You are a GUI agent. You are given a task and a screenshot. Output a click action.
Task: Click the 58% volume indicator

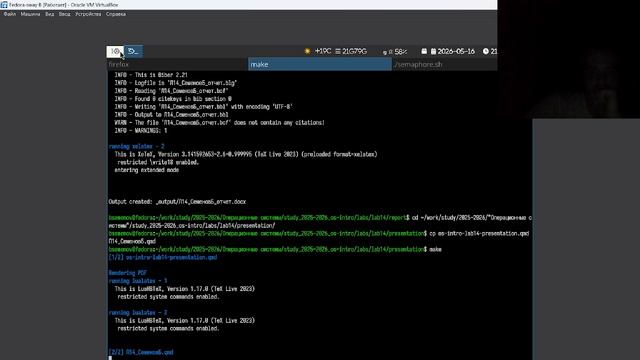[x=395, y=52]
